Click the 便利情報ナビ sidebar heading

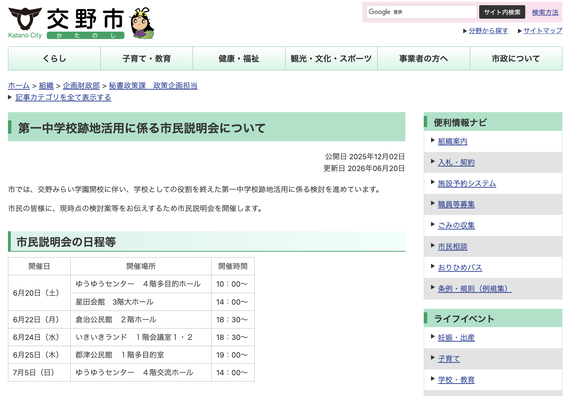coord(460,122)
